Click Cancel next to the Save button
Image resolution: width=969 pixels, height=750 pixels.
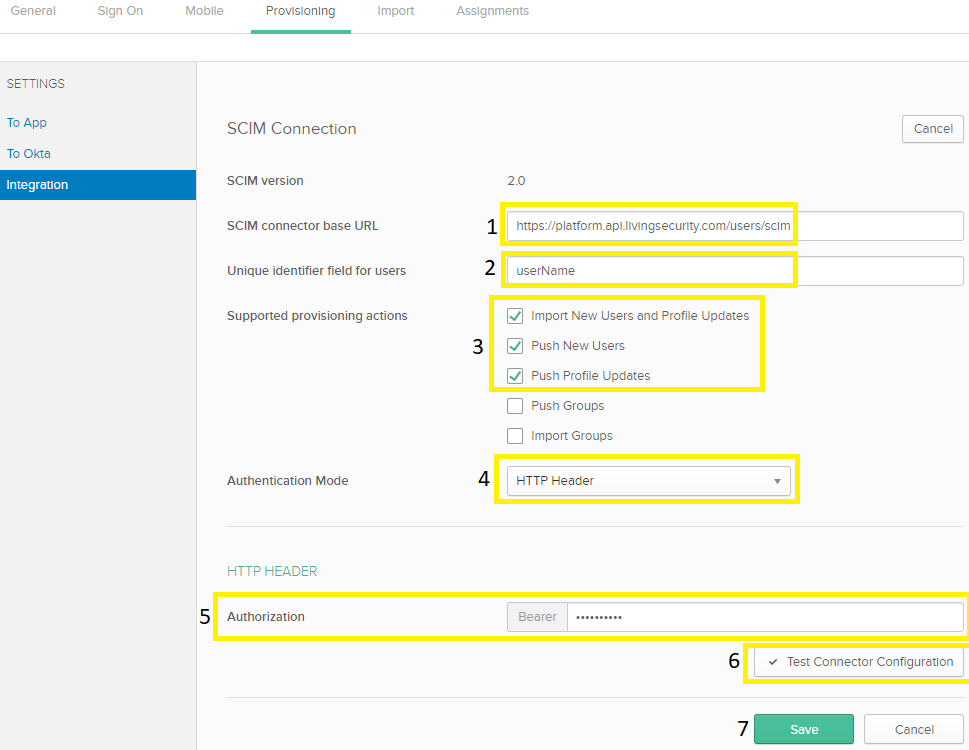click(x=913, y=729)
